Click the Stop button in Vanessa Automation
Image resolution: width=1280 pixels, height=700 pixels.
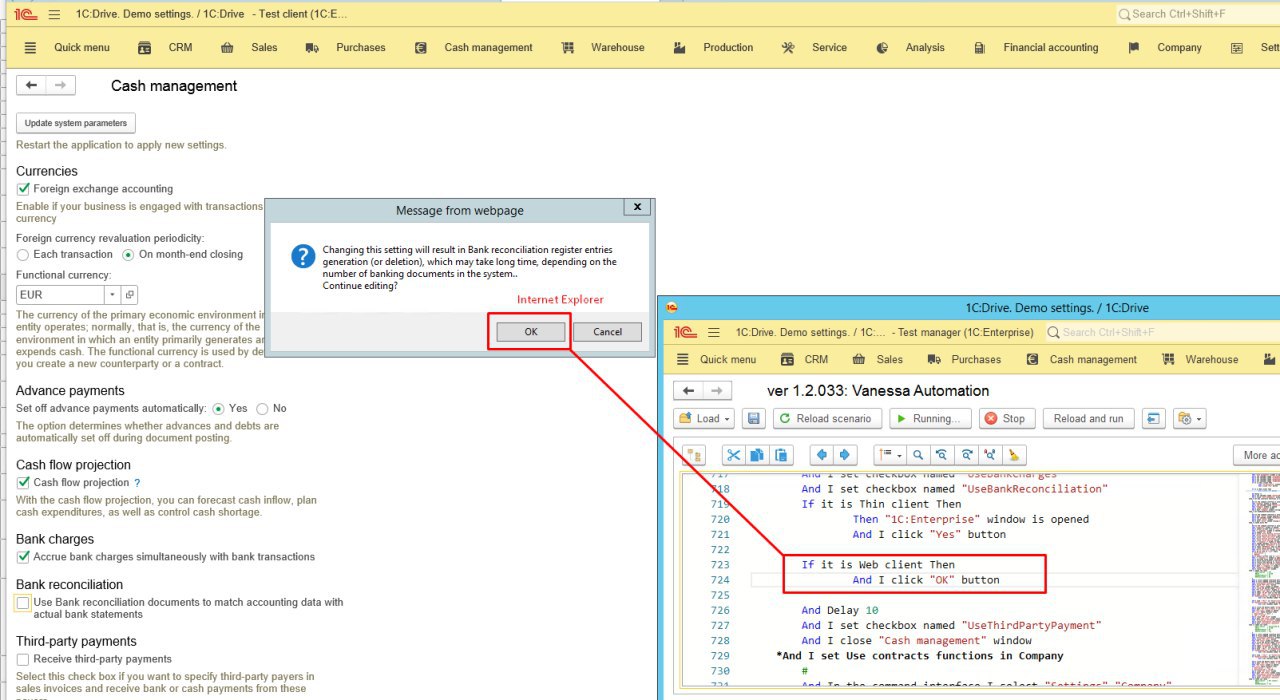tap(1005, 419)
